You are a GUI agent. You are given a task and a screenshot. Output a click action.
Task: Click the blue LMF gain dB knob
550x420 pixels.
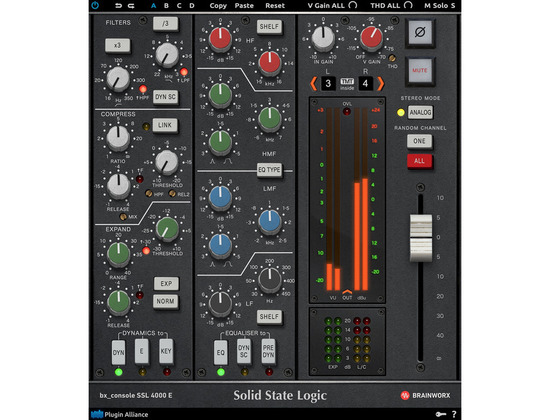tap(220, 198)
